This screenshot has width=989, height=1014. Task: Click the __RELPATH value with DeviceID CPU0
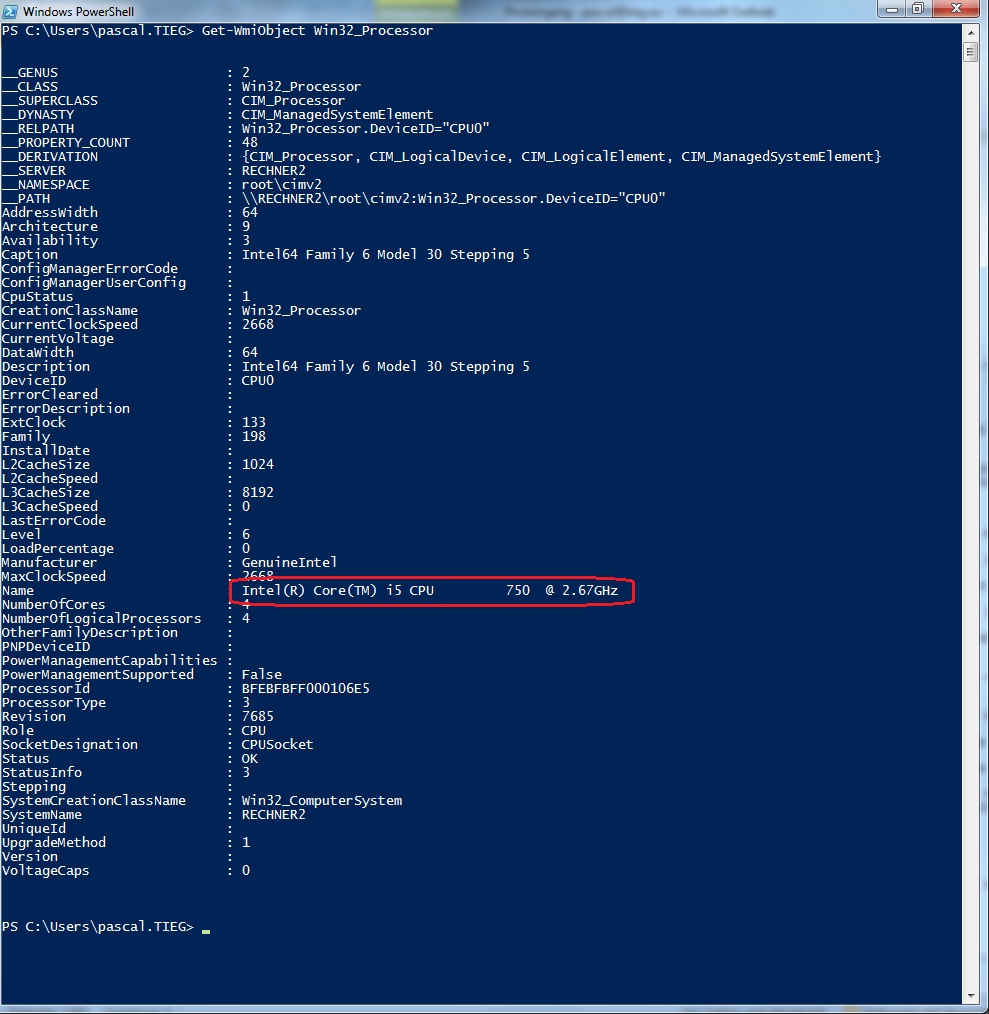(x=365, y=129)
